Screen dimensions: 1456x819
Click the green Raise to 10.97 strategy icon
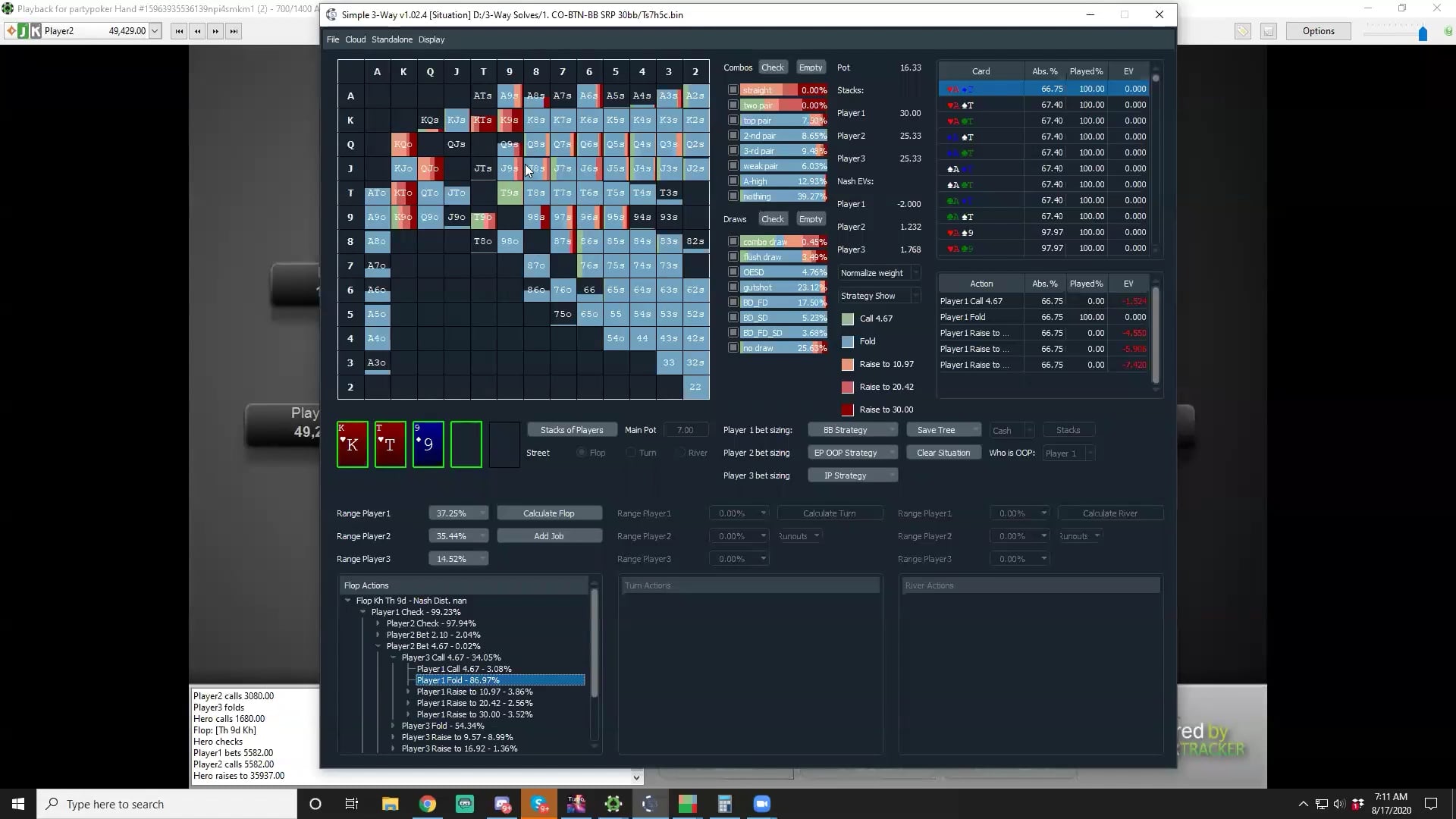coord(847,365)
